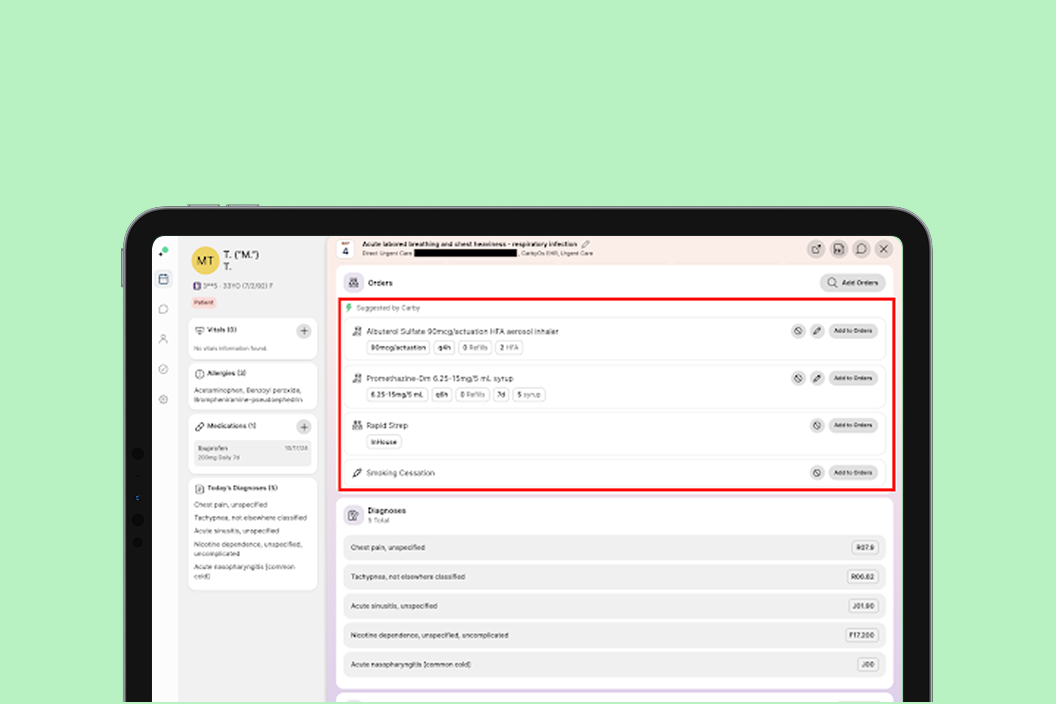Open the settings gear in the sidebar
Screen dimensions: 1056x704
tap(164, 399)
